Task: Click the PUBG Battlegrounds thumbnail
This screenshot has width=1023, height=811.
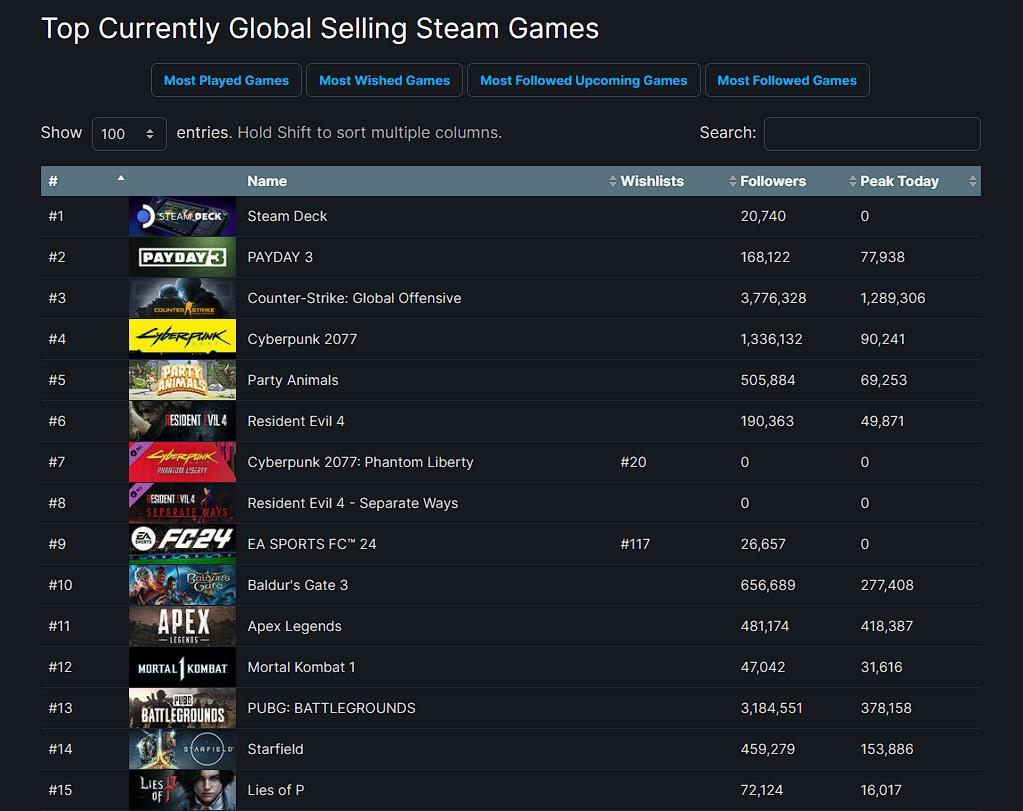Action: click(x=182, y=708)
